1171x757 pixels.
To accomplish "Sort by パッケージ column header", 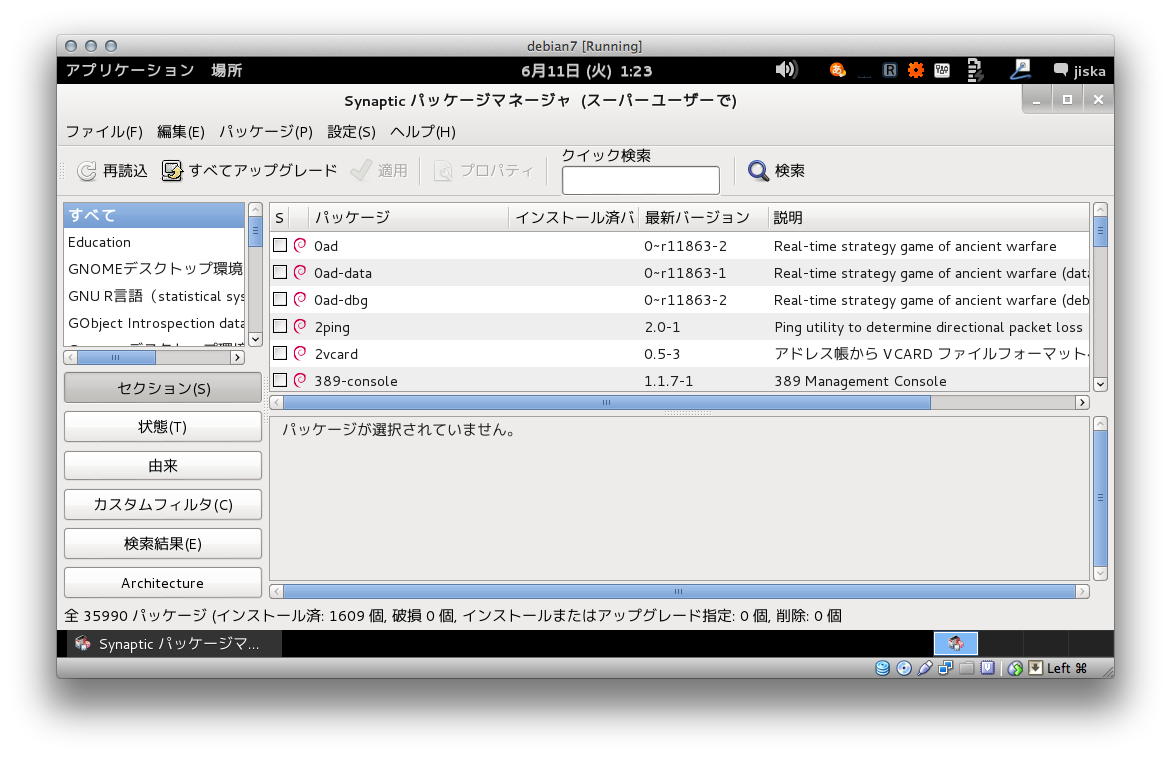I will [409, 217].
